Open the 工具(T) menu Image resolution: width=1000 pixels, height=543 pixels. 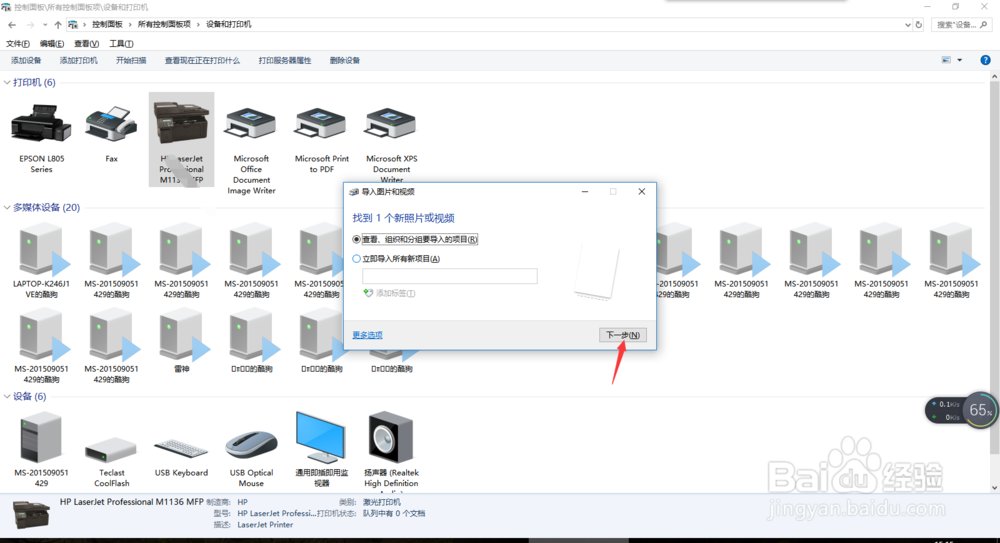coord(121,43)
